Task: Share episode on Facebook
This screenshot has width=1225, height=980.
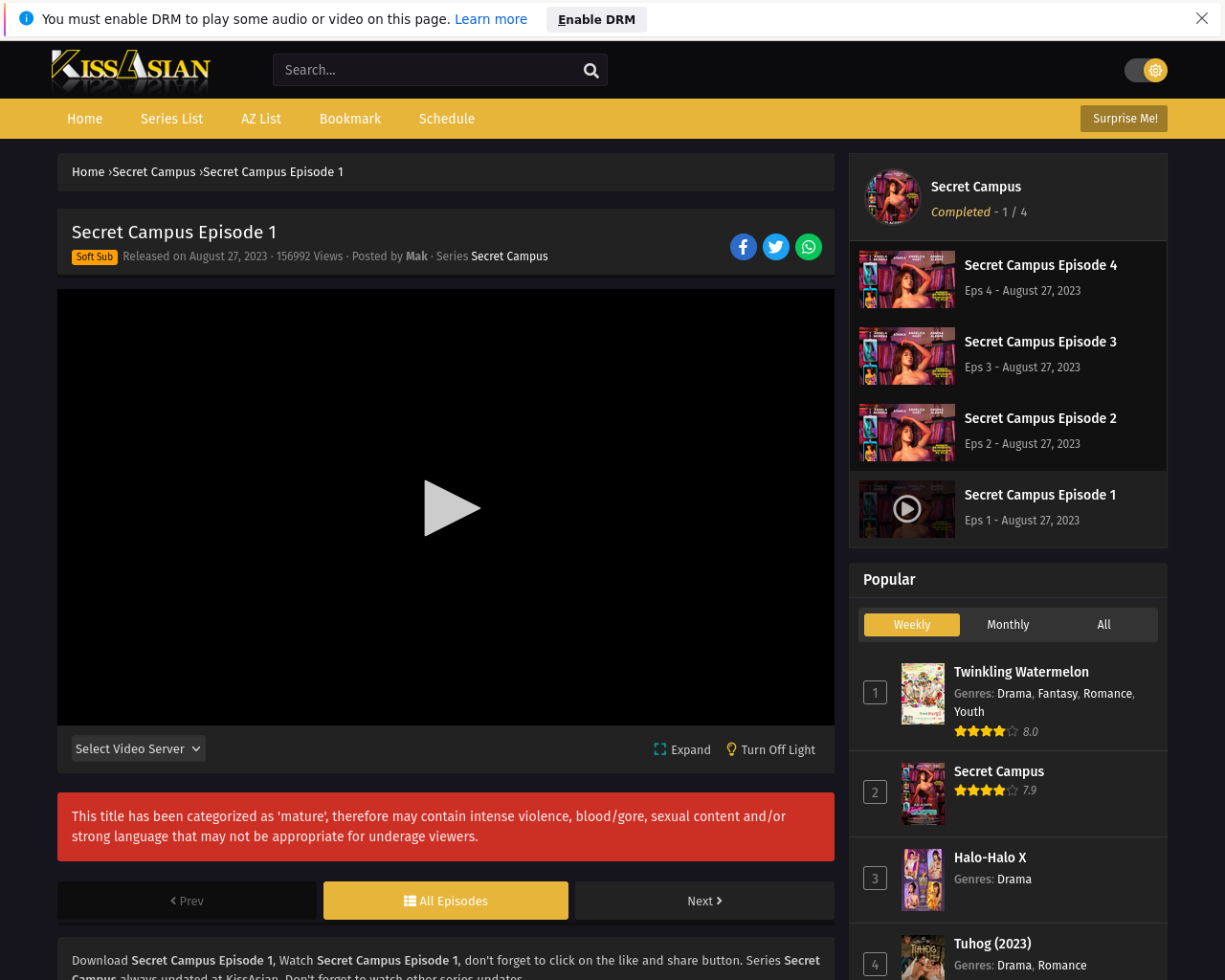Action: click(744, 247)
